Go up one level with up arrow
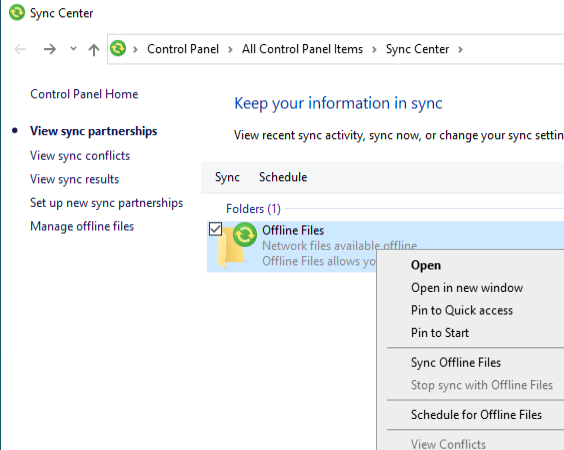Viewport: 564px width, 450px height. click(x=94, y=49)
